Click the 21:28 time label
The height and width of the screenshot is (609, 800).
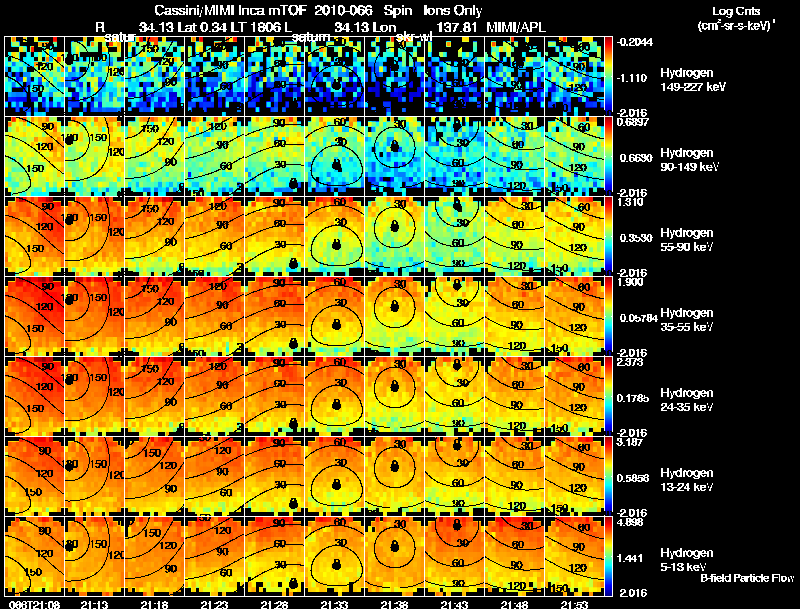point(274,604)
